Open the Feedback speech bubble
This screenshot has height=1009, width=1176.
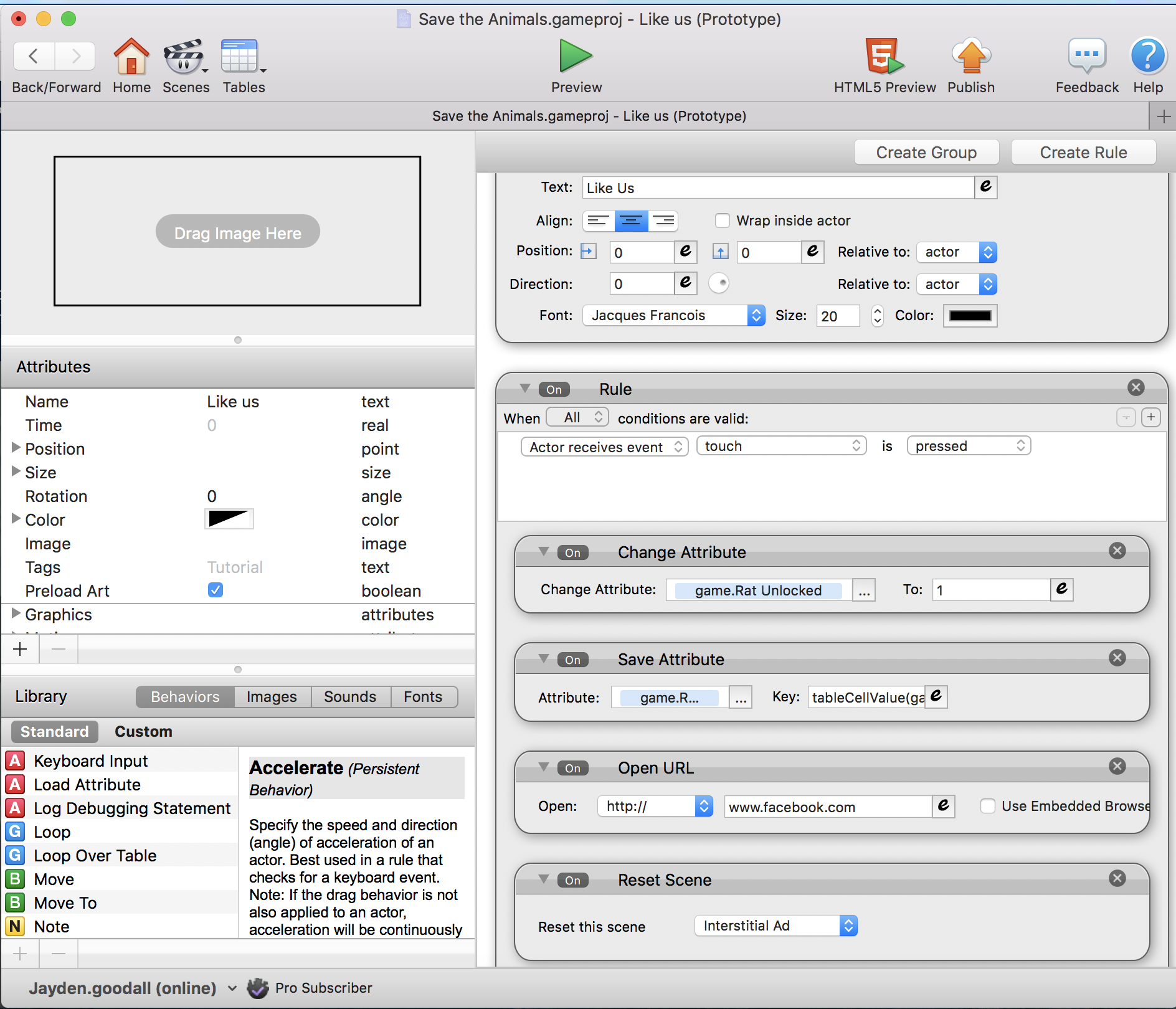(1087, 56)
